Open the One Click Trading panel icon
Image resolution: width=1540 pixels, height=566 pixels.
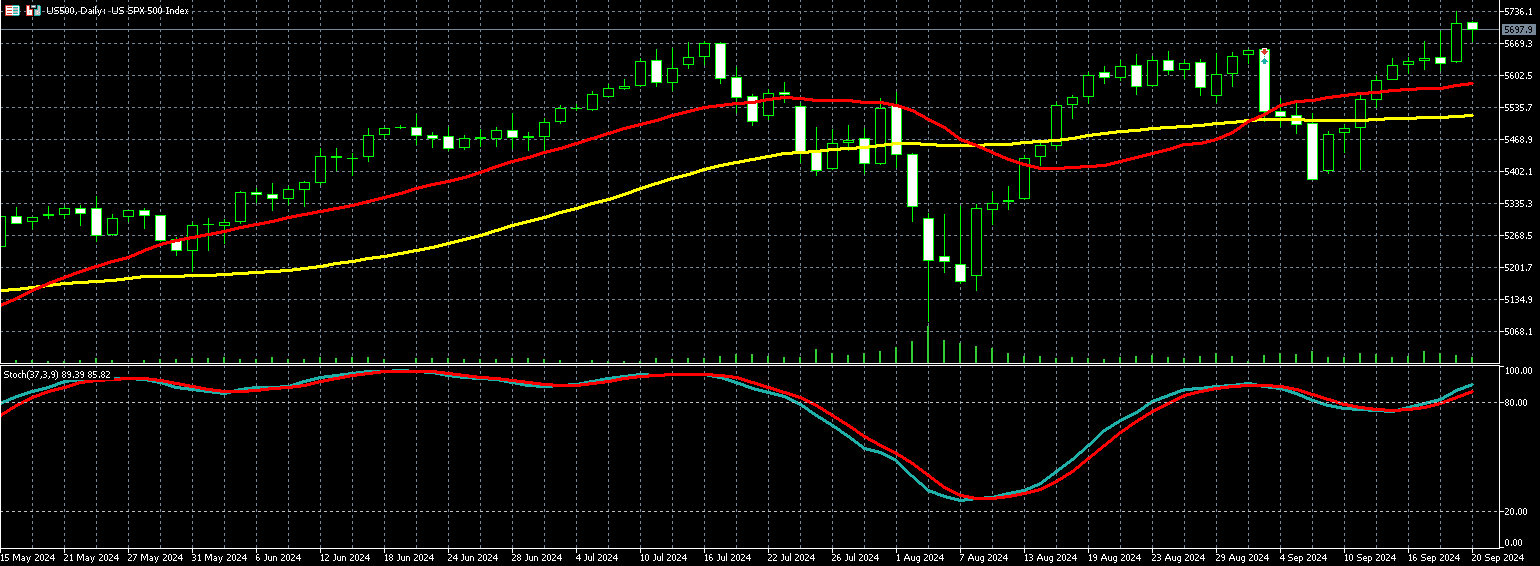tap(12, 10)
